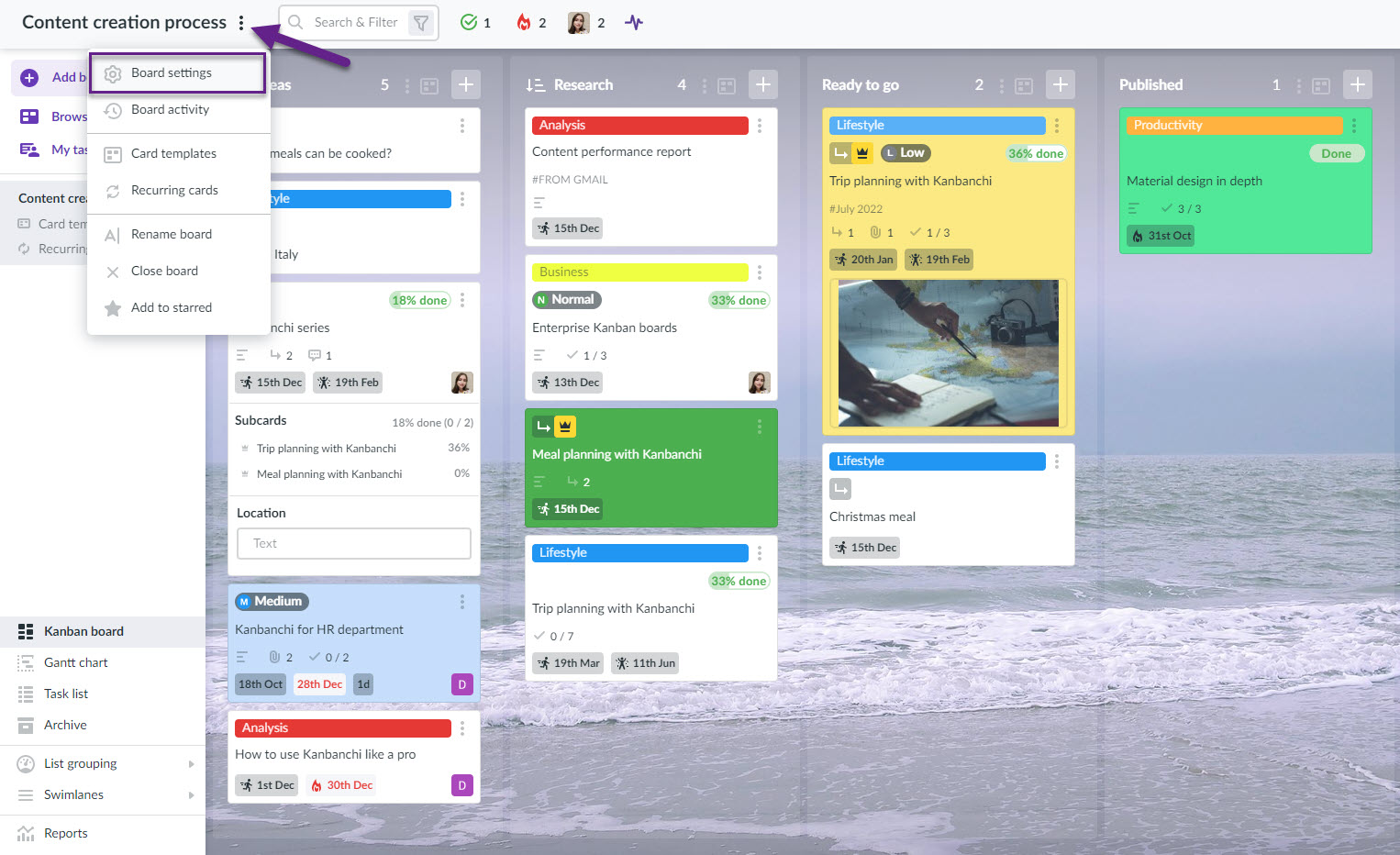1400x855 pixels.
Task: Open Trip planning with Kanbanchi subcard link
Action: point(327,449)
